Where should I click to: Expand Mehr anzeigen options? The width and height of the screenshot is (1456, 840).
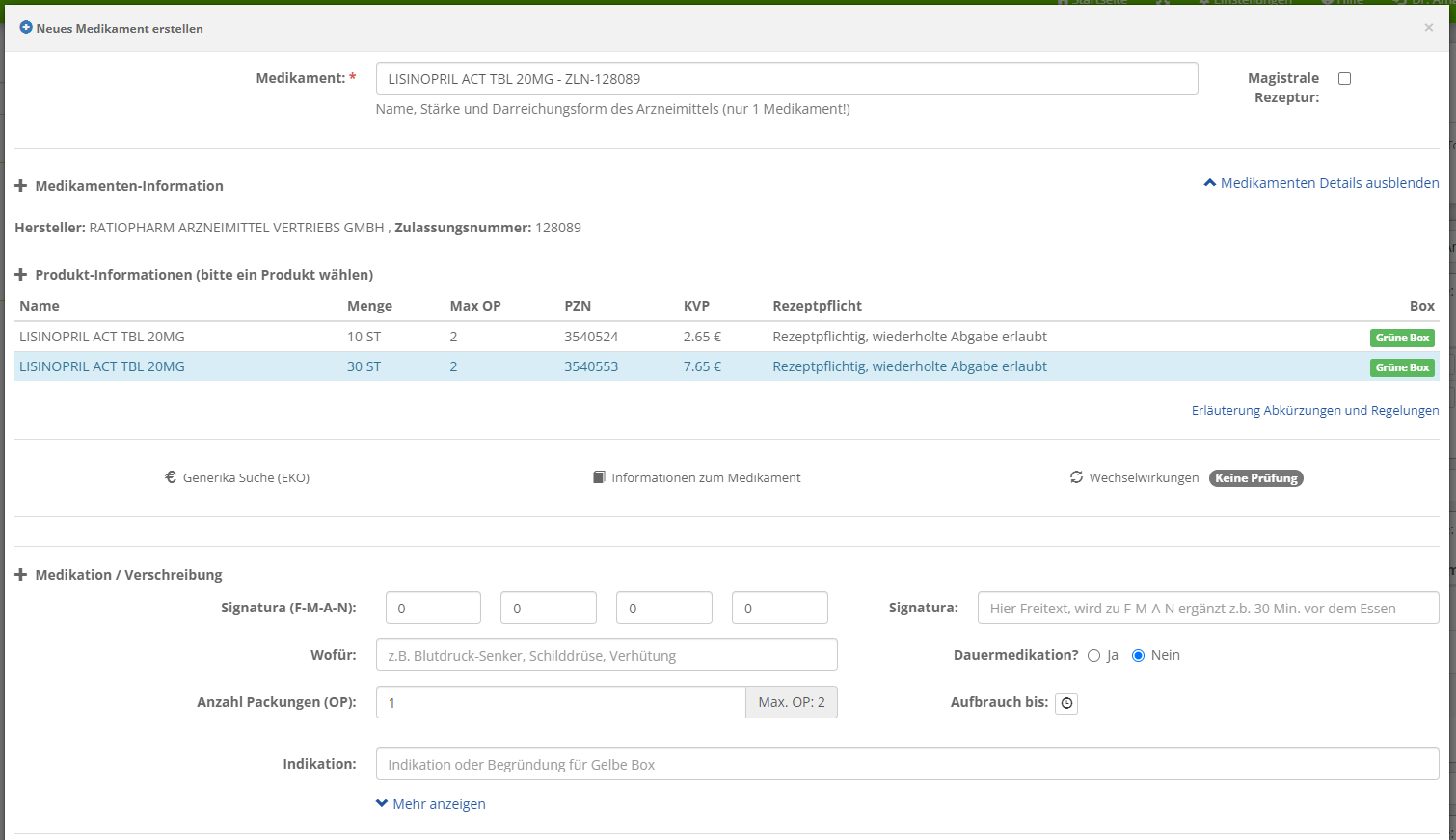[x=431, y=803]
